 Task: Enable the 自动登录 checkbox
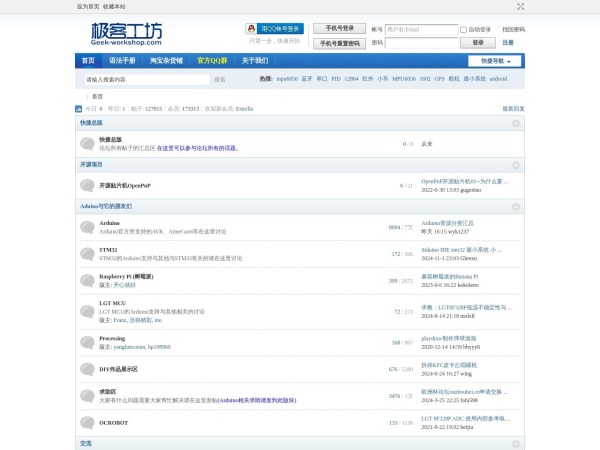click(x=463, y=30)
